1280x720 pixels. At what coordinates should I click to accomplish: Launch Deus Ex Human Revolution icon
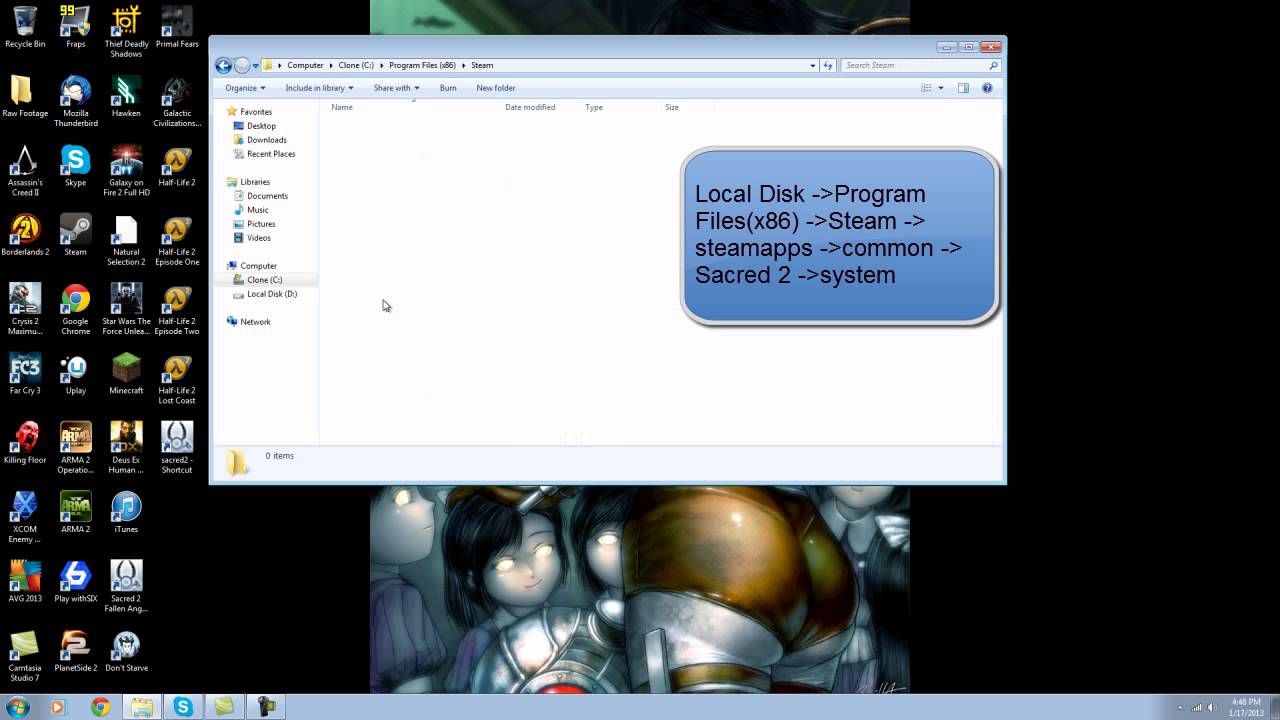pos(126,448)
